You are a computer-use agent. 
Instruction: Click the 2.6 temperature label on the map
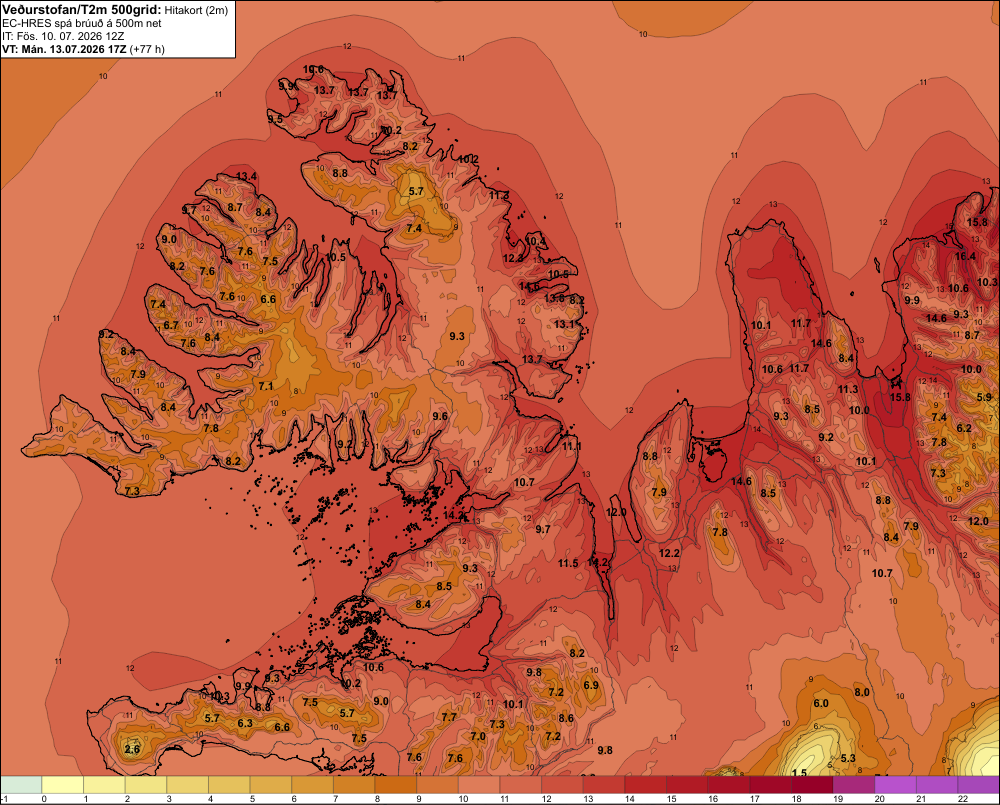pyautogui.click(x=132, y=749)
